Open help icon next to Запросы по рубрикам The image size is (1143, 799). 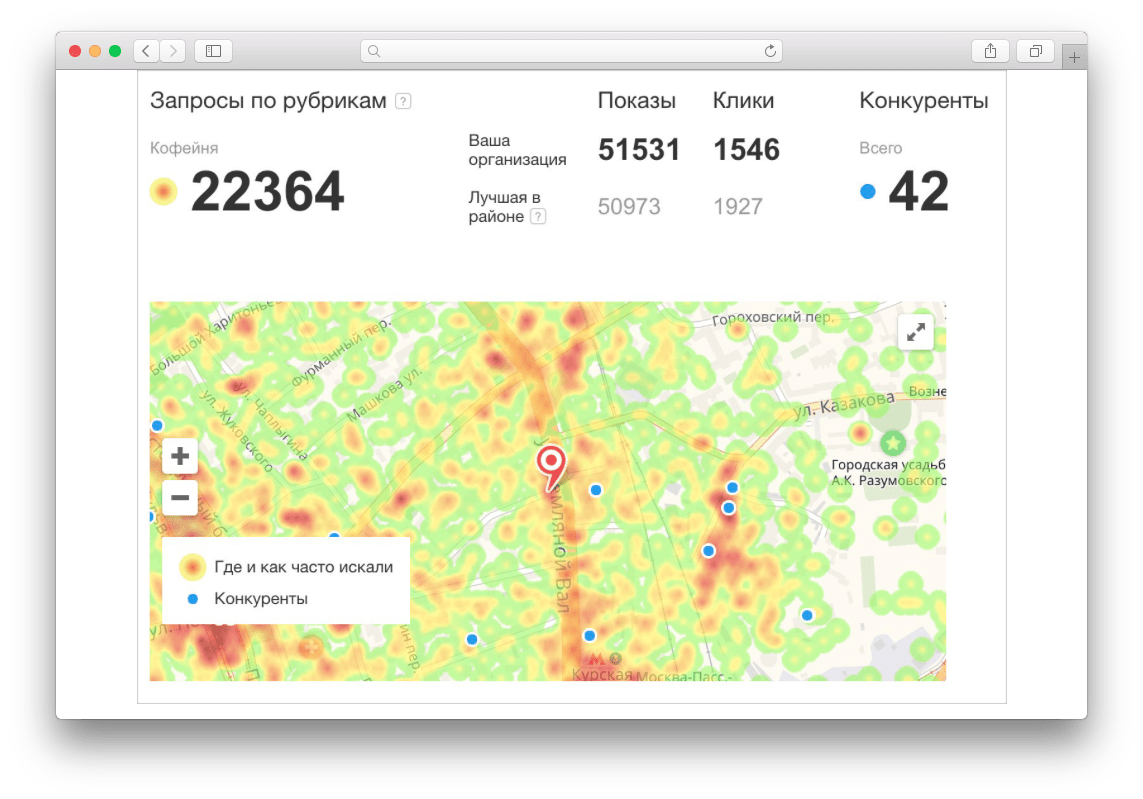point(403,101)
